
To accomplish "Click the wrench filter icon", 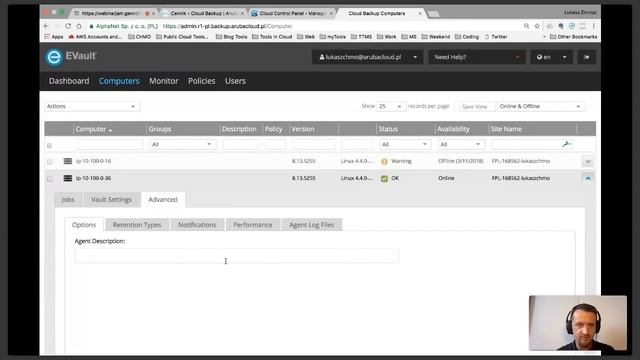I will (x=566, y=144).
